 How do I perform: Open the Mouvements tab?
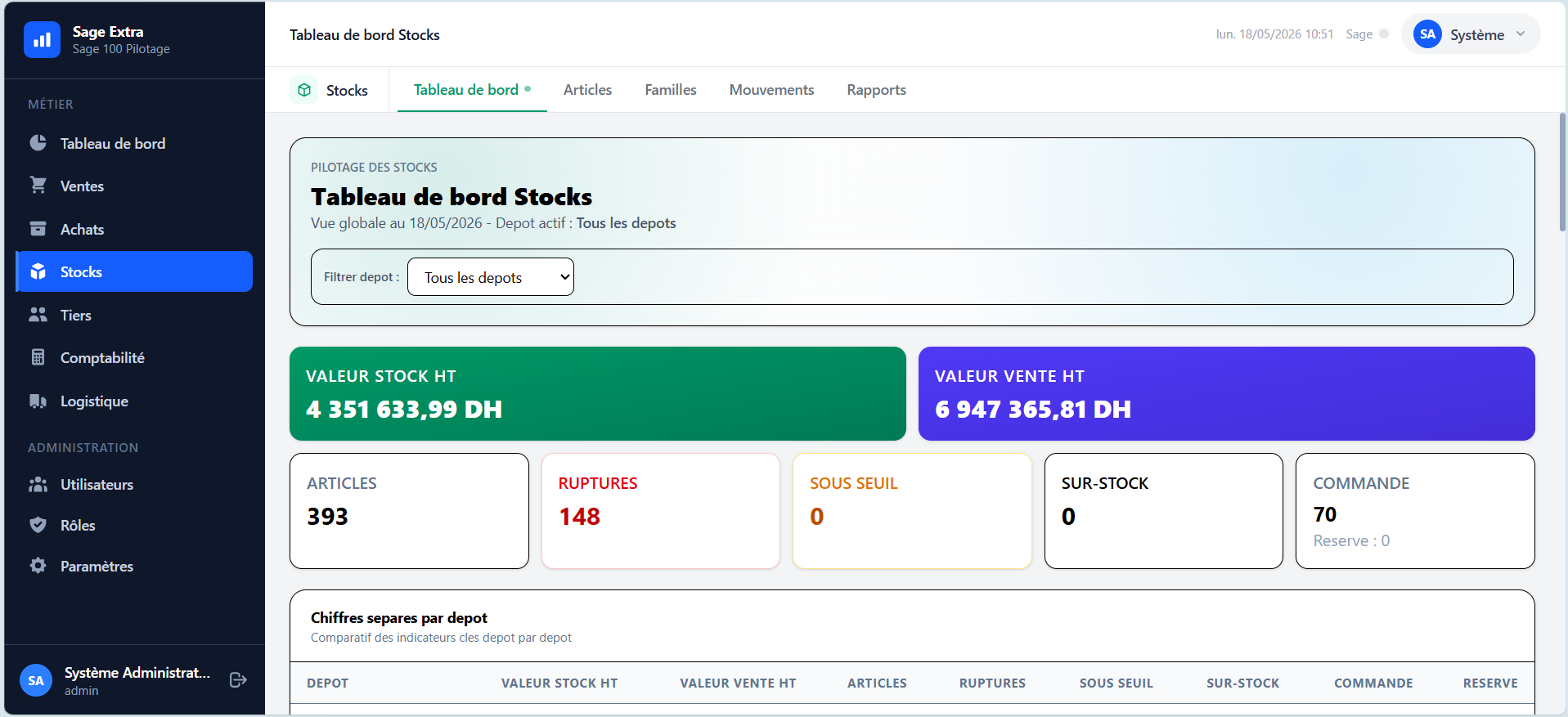pyautogui.click(x=771, y=90)
